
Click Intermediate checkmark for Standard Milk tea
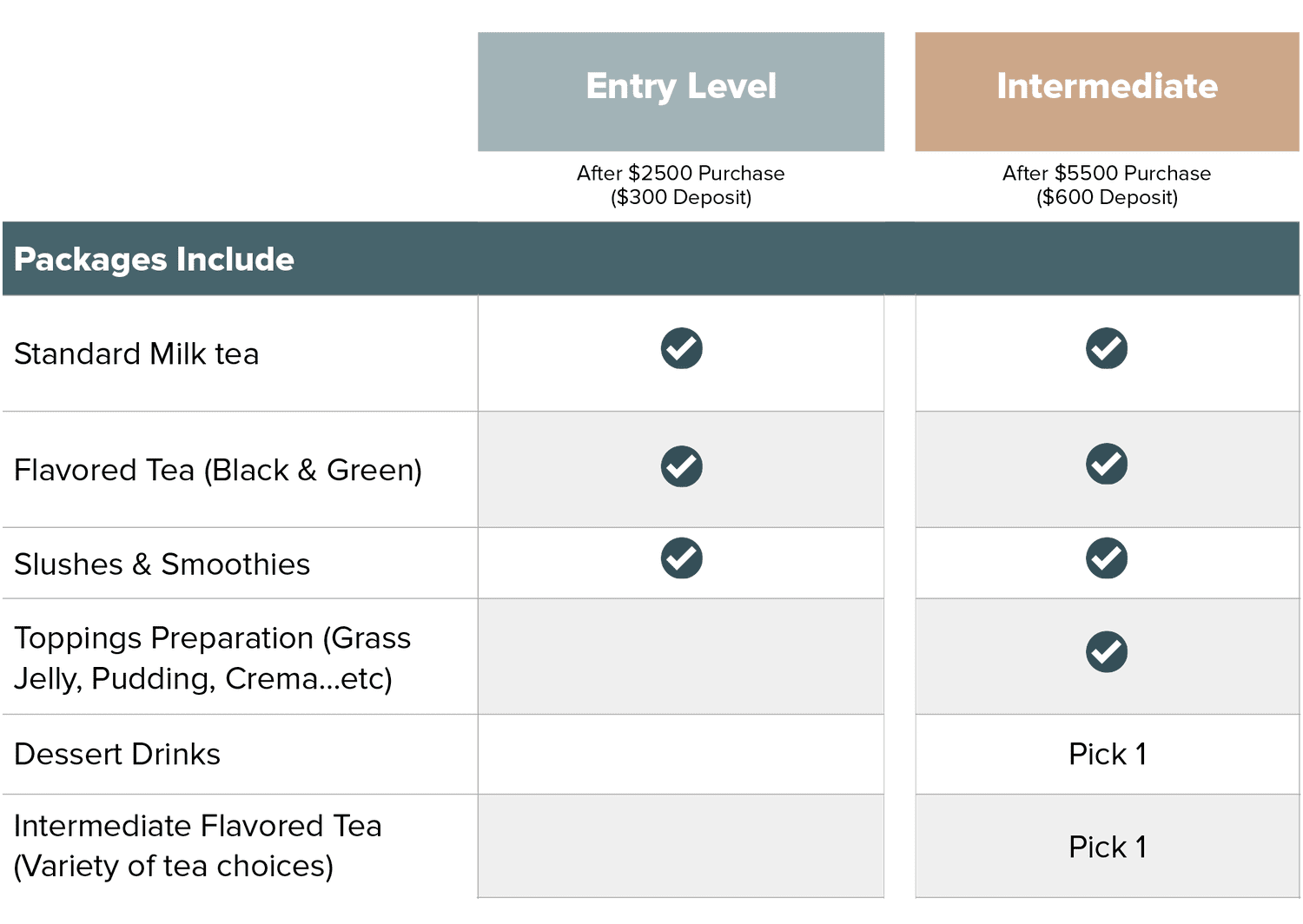pyautogui.click(x=1106, y=349)
